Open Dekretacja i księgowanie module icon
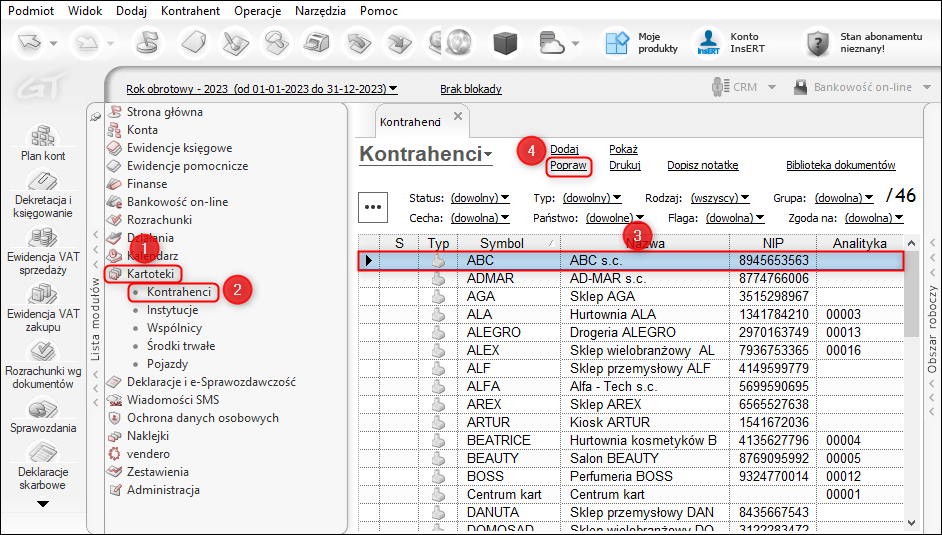 point(43,183)
